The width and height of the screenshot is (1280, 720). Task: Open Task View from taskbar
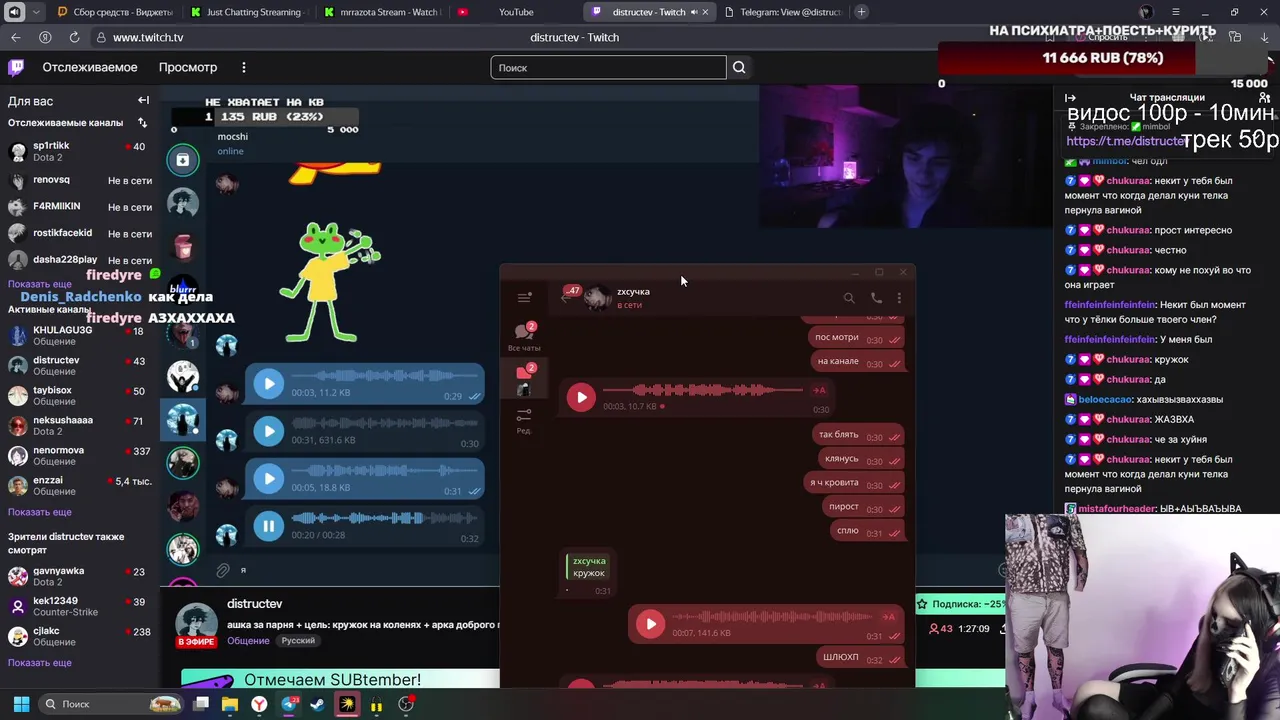click(x=201, y=704)
